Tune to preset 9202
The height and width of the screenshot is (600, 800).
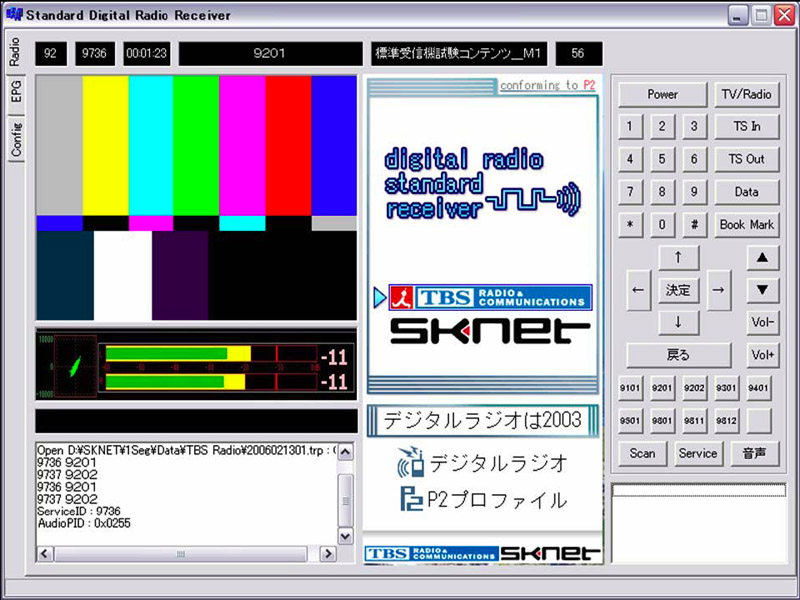(x=694, y=388)
